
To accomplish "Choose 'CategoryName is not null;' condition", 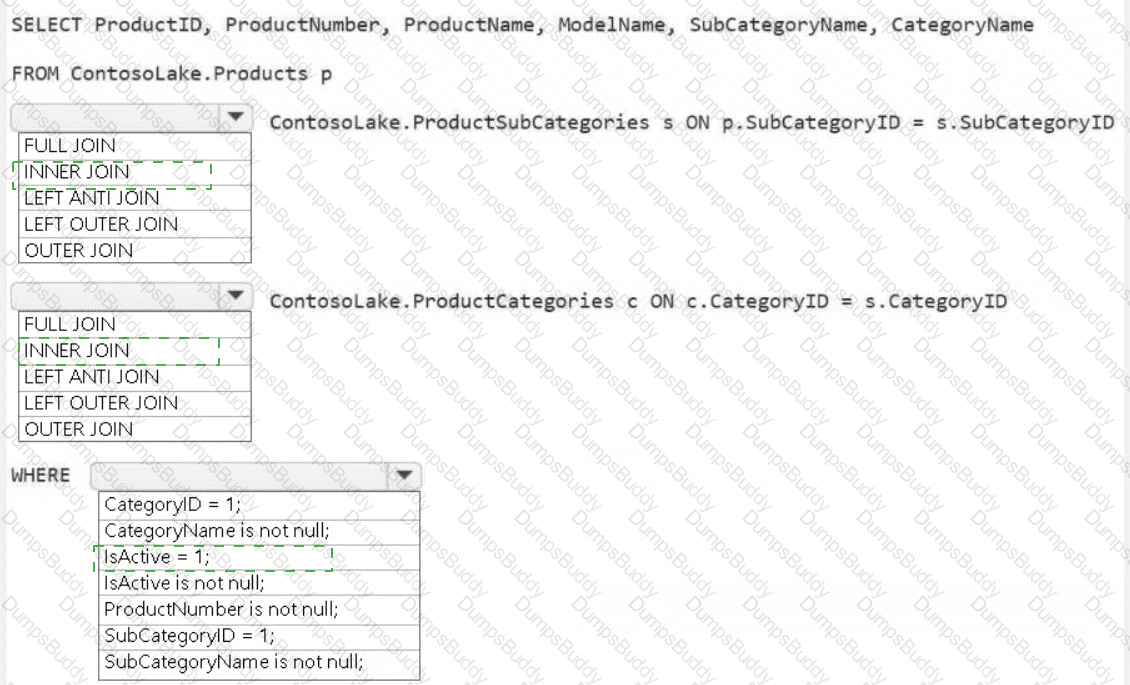I will (x=216, y=531).
